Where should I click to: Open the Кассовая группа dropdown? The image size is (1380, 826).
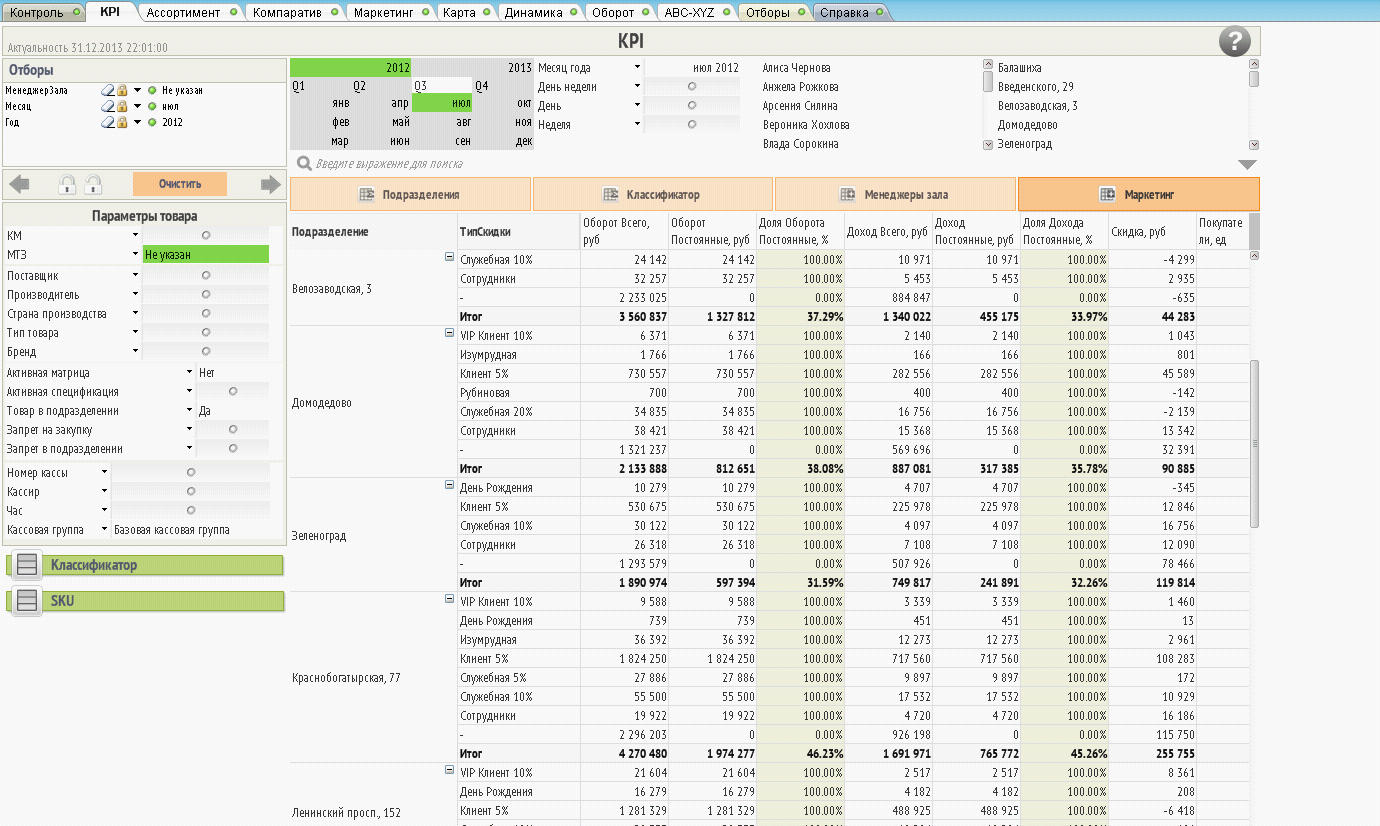click(104, 529)
